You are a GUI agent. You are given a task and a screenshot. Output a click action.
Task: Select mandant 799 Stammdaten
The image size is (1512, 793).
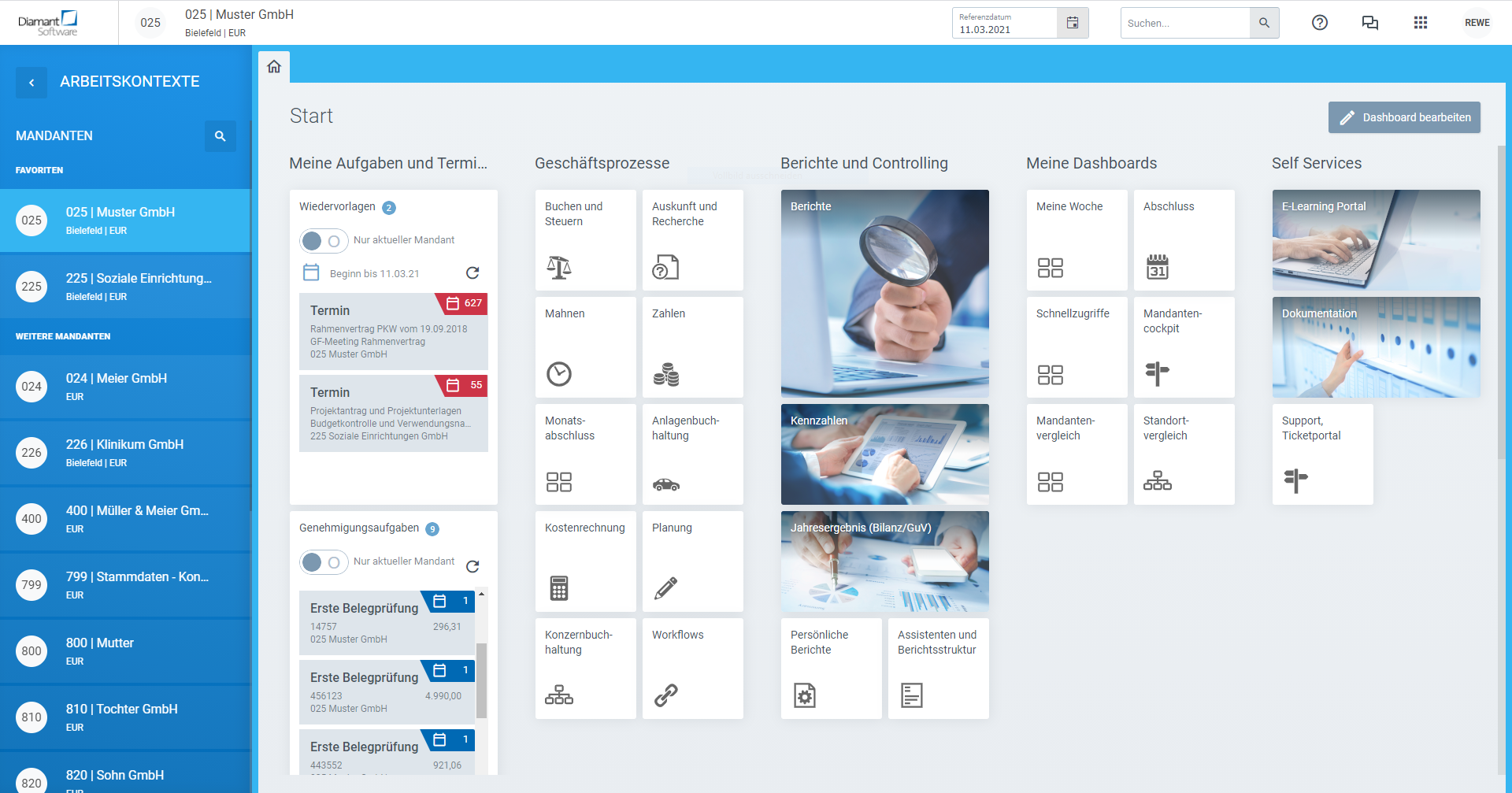click(125, 585)
